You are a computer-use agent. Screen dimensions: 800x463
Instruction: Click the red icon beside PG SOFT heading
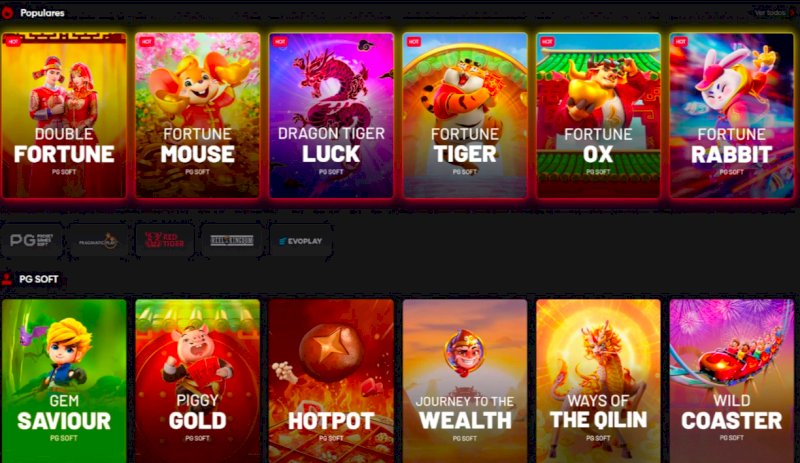tap(7, 279)
